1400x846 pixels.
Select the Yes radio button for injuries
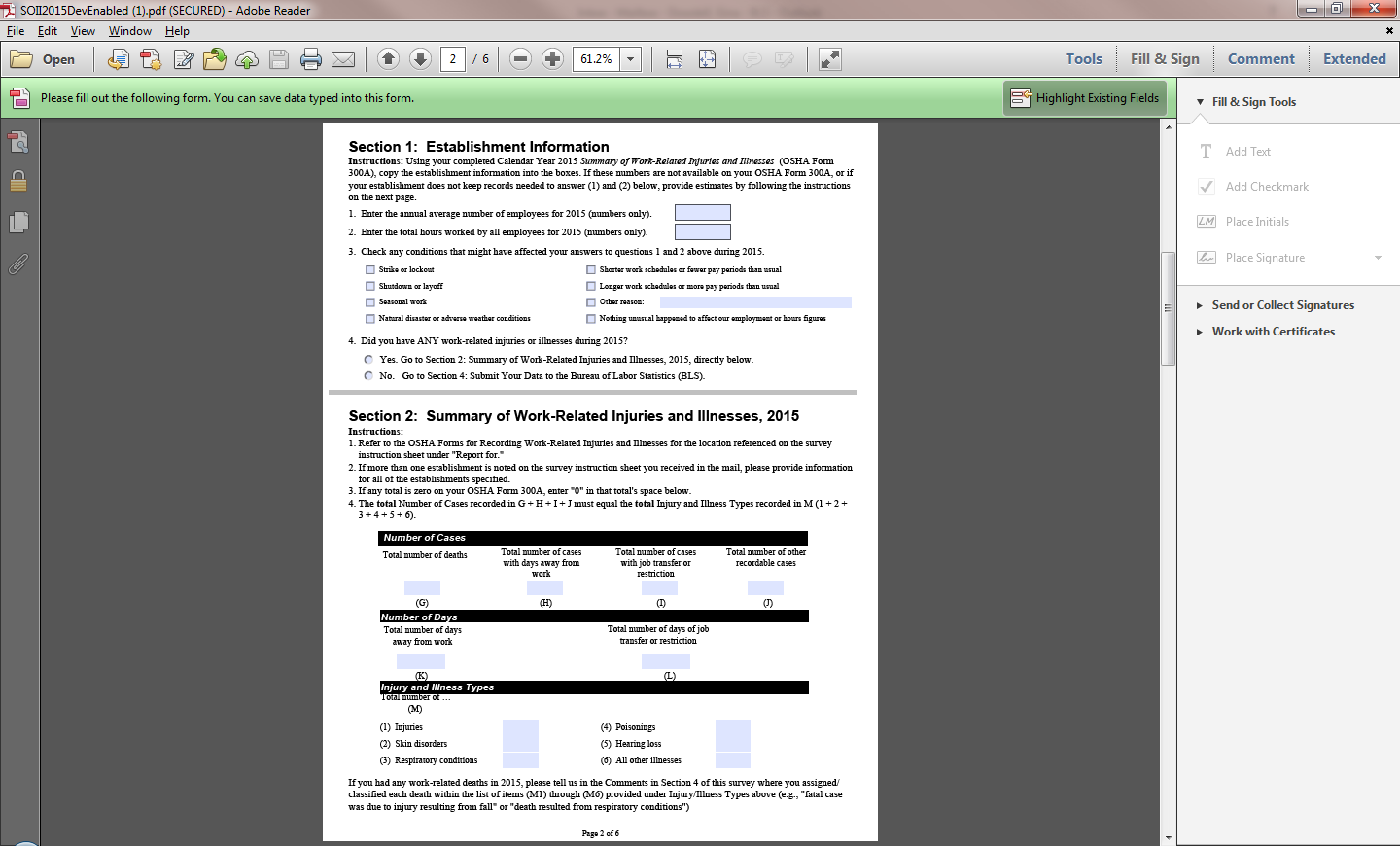tap(368, 360)
